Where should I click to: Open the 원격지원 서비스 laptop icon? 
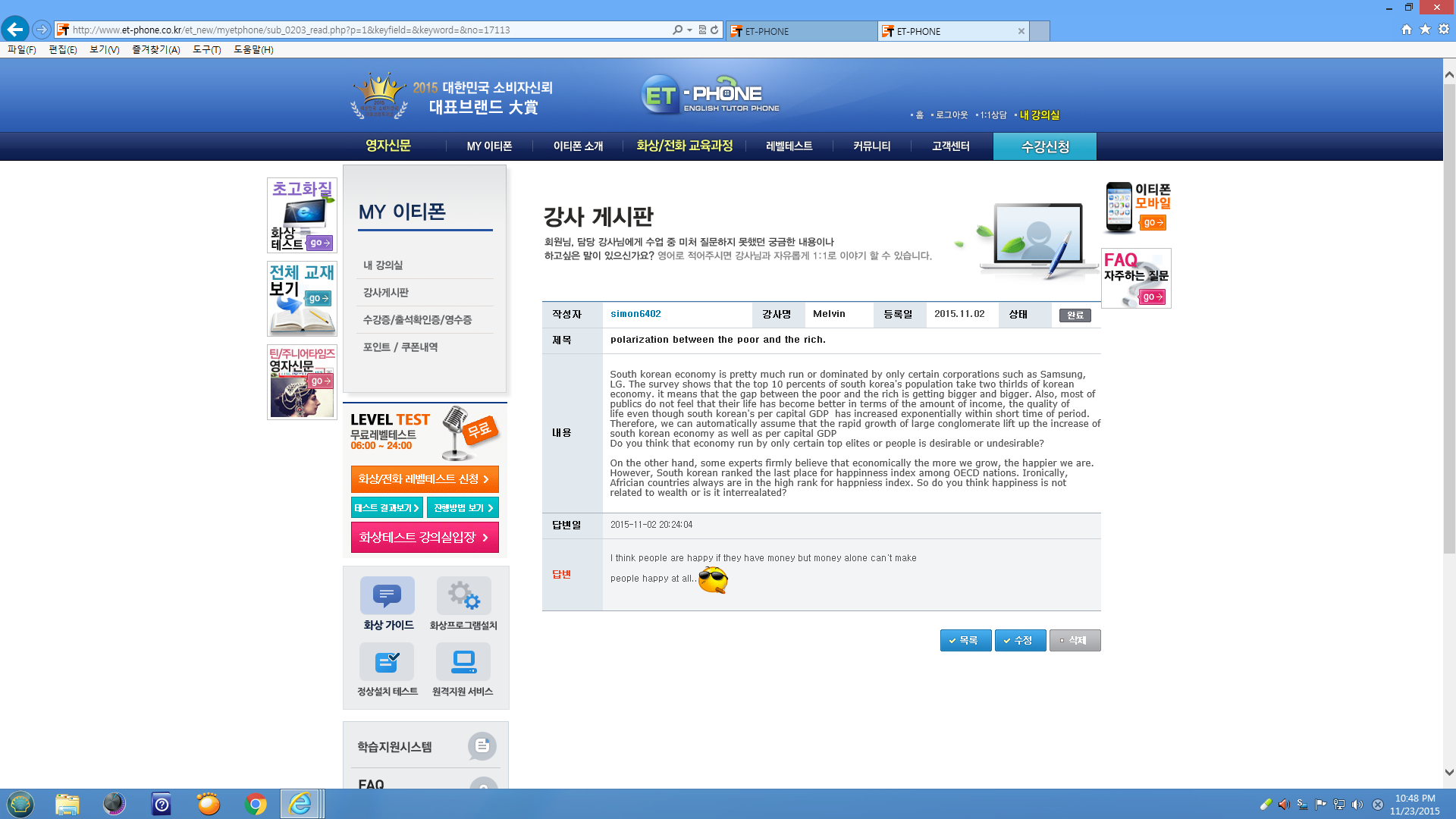click(463, 662)
